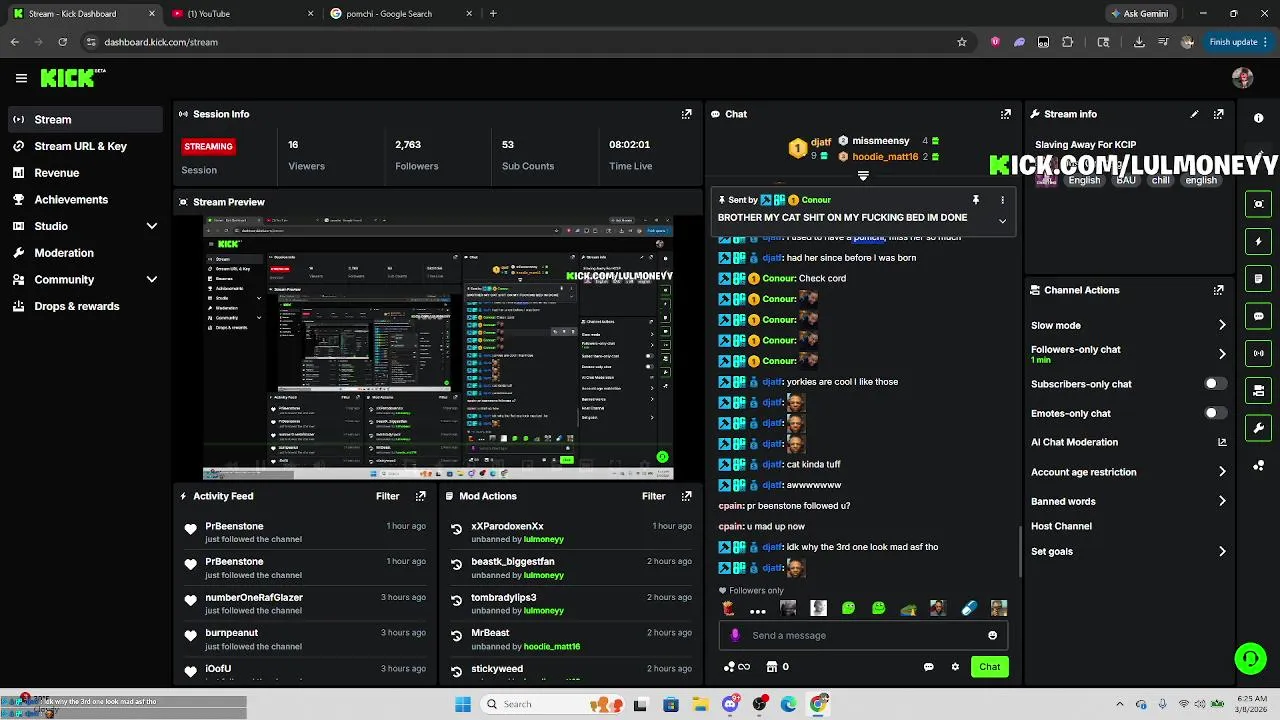The height and width of the screenshot is (720, 1280).
Task: Click the speech bubble icon in right toolbar
Action: [1259, 316]
